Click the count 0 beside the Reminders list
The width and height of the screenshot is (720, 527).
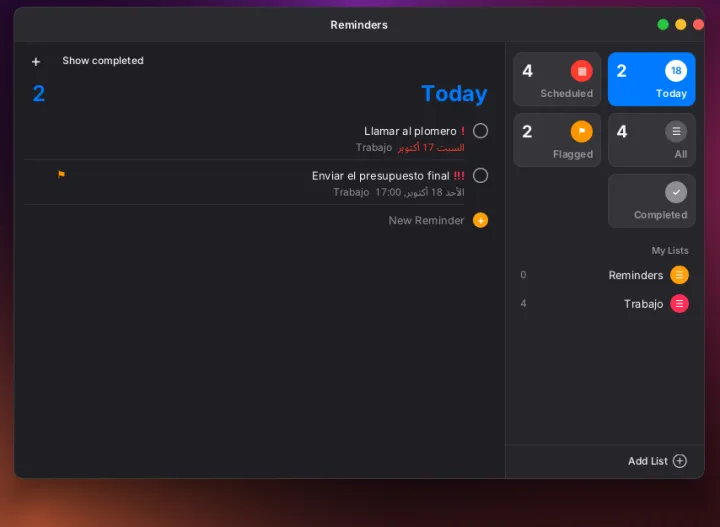[523, 275]
